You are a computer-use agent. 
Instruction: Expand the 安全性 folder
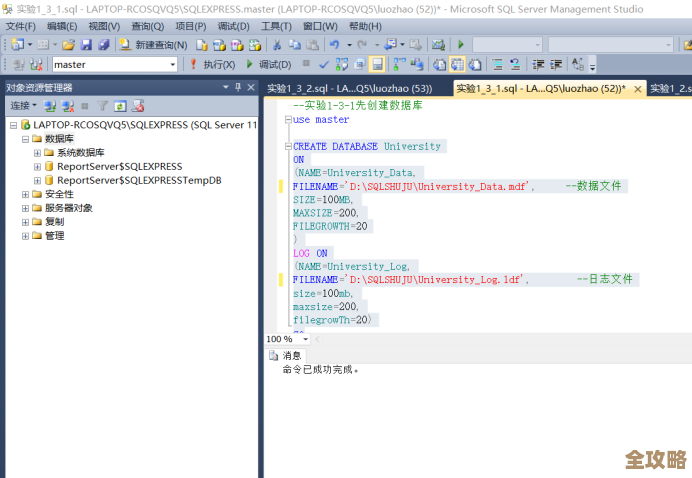[26, 195]
